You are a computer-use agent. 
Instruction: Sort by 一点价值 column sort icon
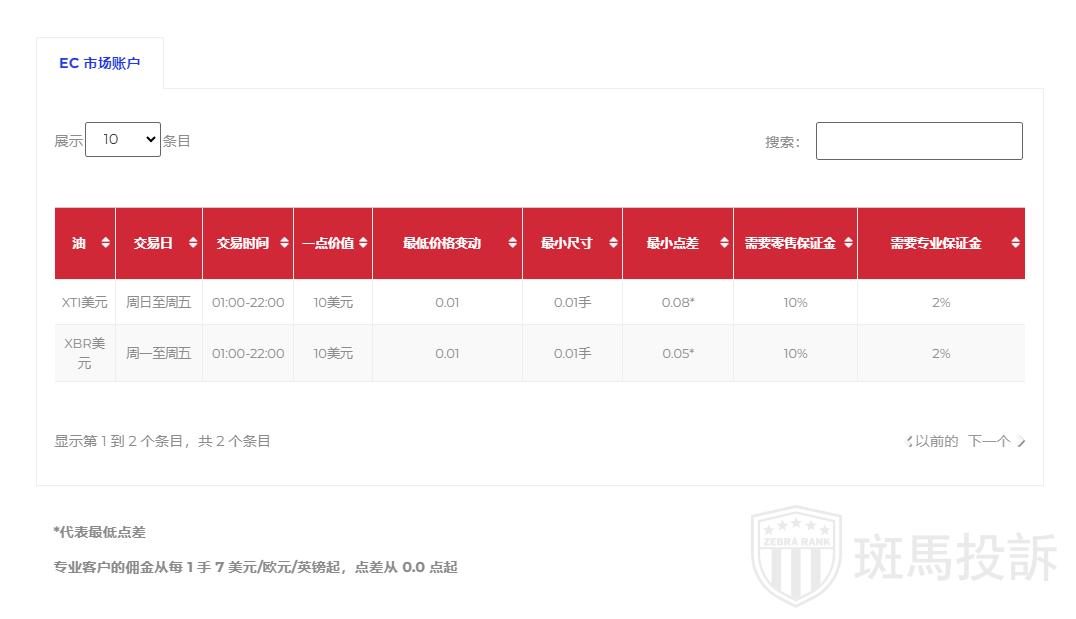[363, 243]
